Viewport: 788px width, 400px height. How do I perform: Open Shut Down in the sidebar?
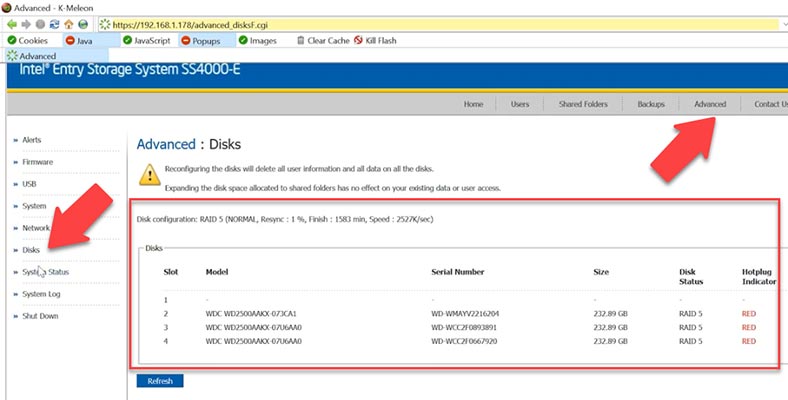tap(40, 316)
